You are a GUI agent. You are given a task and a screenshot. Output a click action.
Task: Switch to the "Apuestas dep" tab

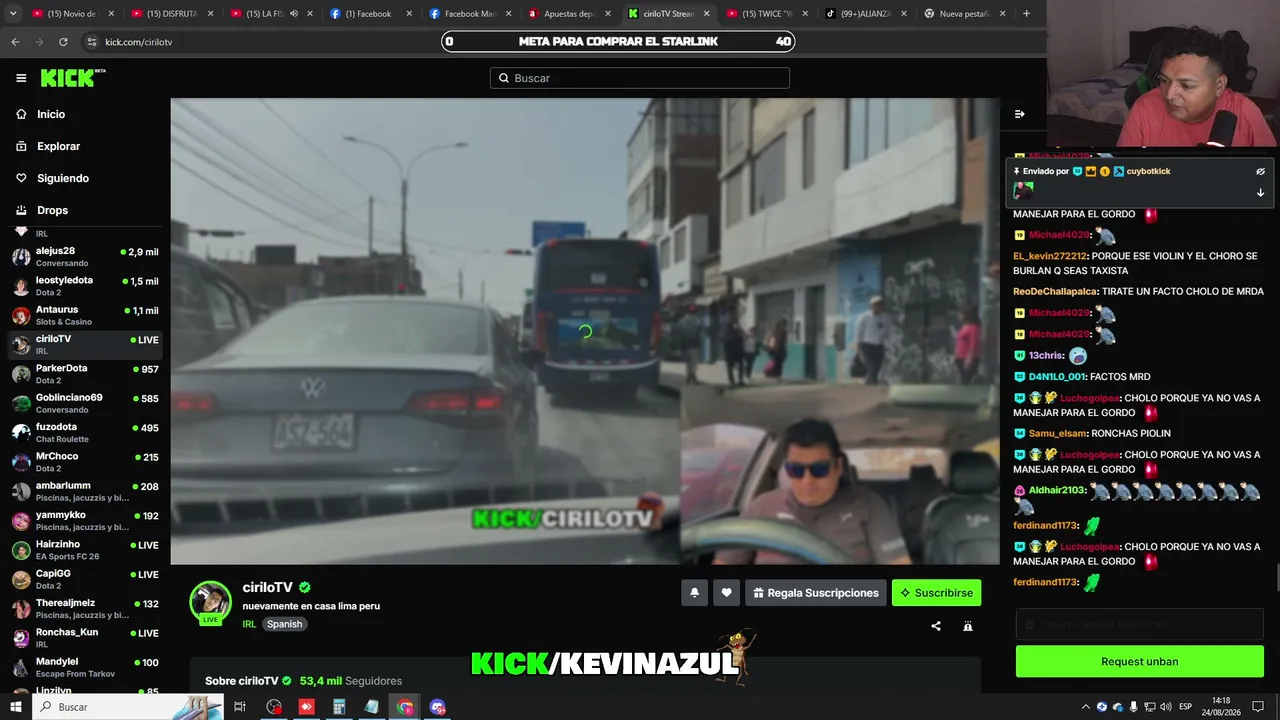[x=567, y=14]
